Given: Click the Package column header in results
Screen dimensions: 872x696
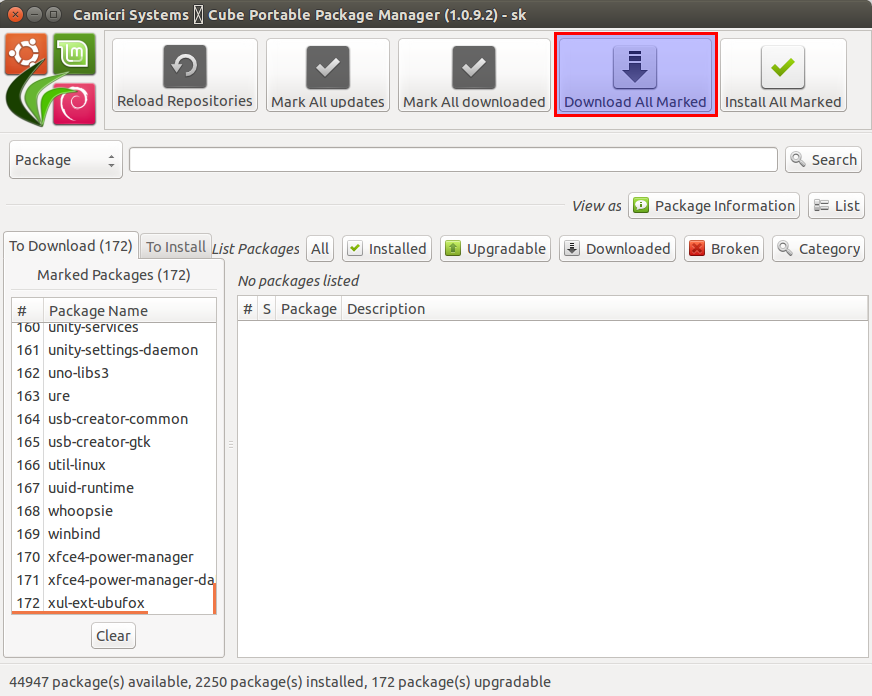Looking at the screenshot, I should [x=309, y=309].
